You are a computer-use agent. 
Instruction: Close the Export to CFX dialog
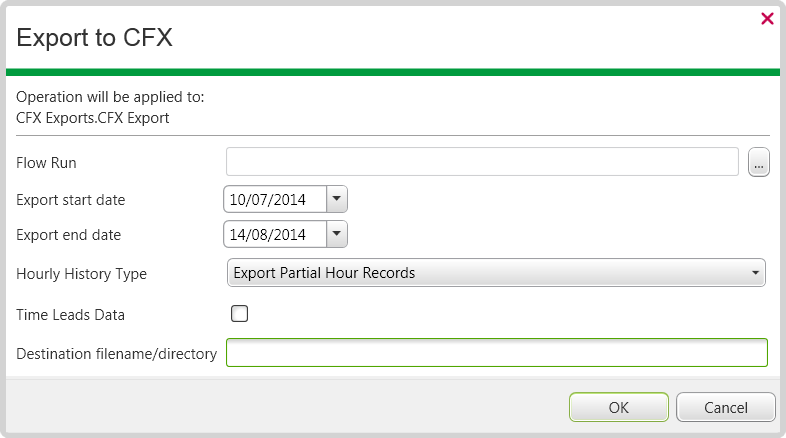point(767,18)
